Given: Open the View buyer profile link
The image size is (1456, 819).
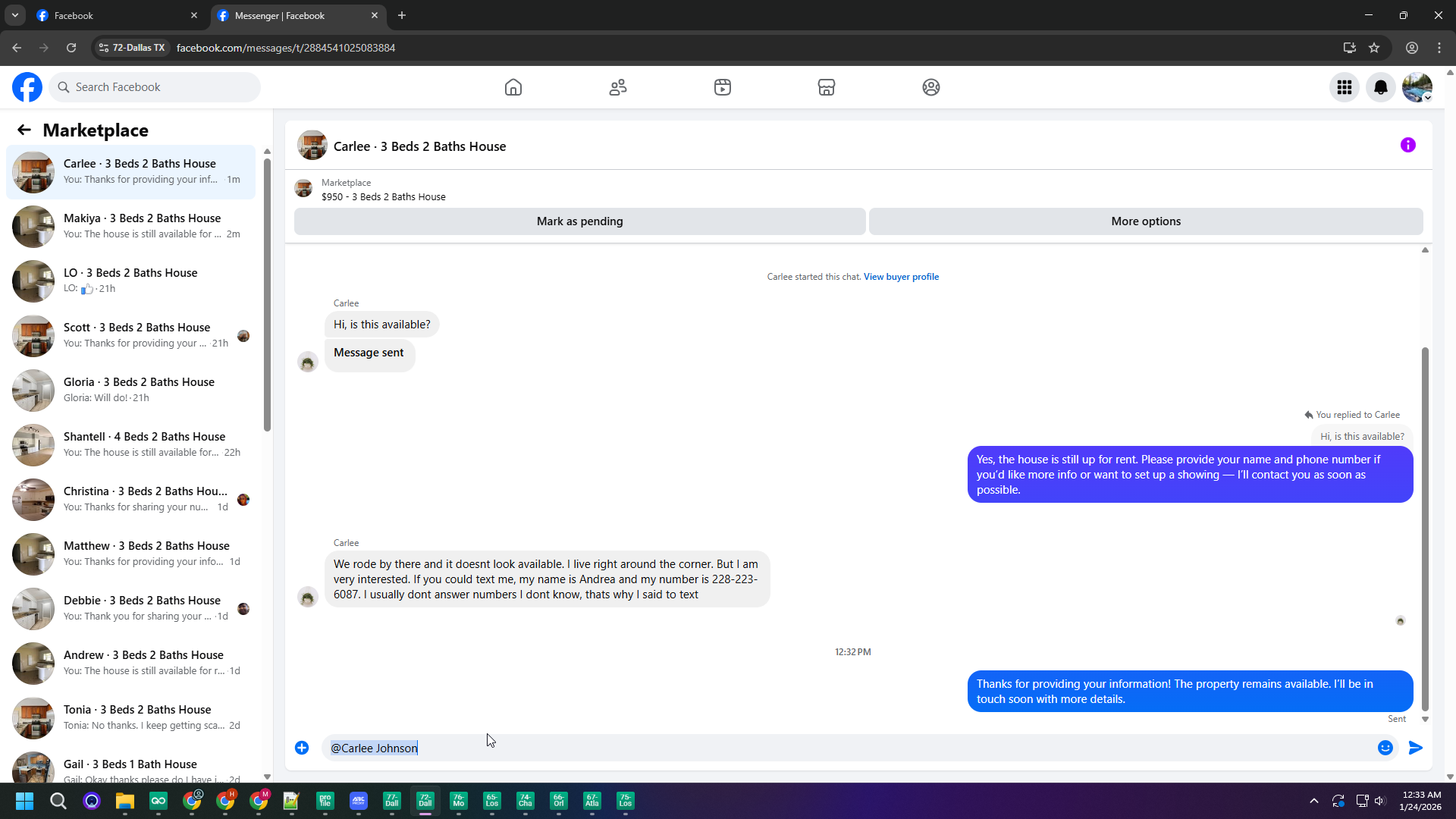Looking at the screenshot, I should pos(901,277).
